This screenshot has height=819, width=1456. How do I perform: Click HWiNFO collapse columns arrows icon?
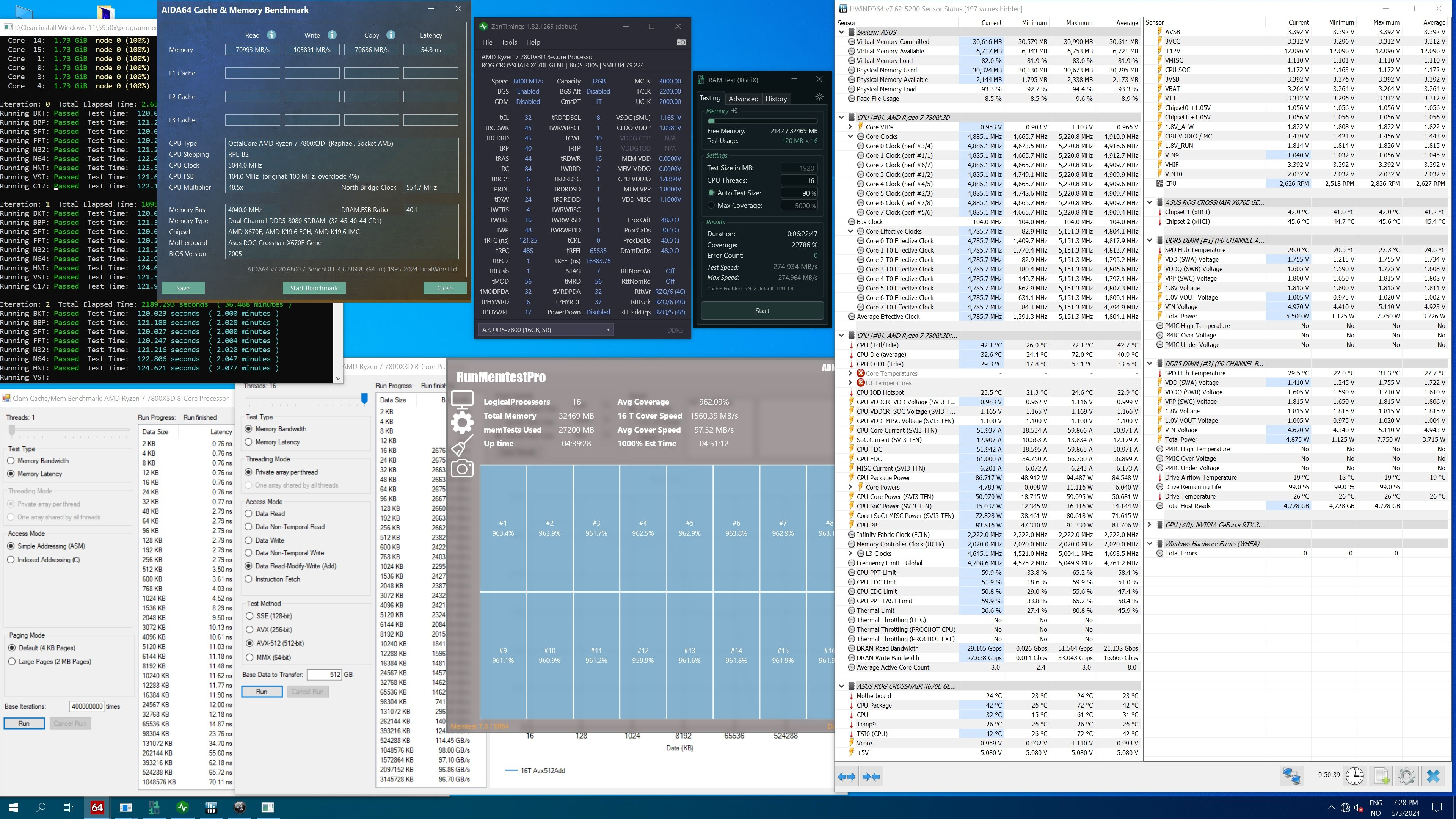coord(871,777)
